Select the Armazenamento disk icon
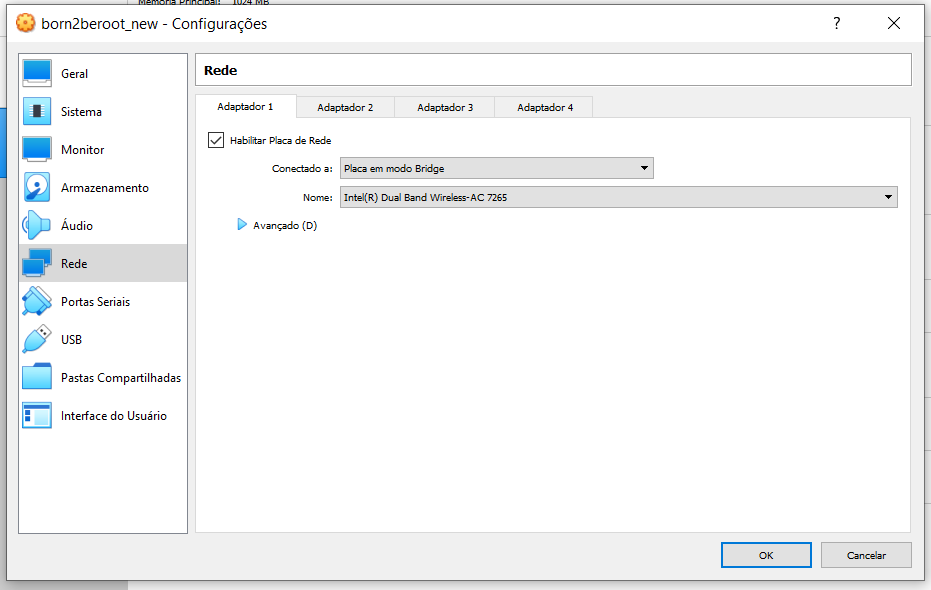The width and height of the screenshot is (931, 590). point(37,187)
